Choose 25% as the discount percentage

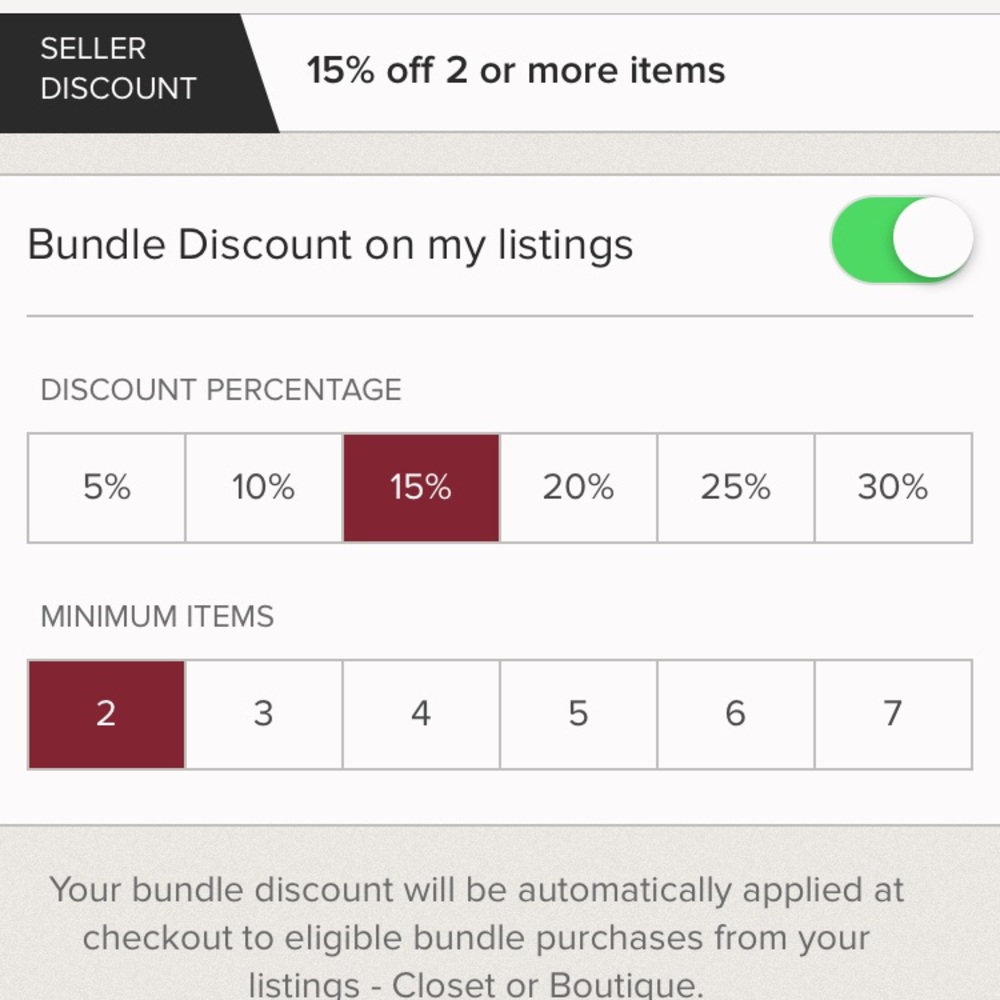(735, 488)
